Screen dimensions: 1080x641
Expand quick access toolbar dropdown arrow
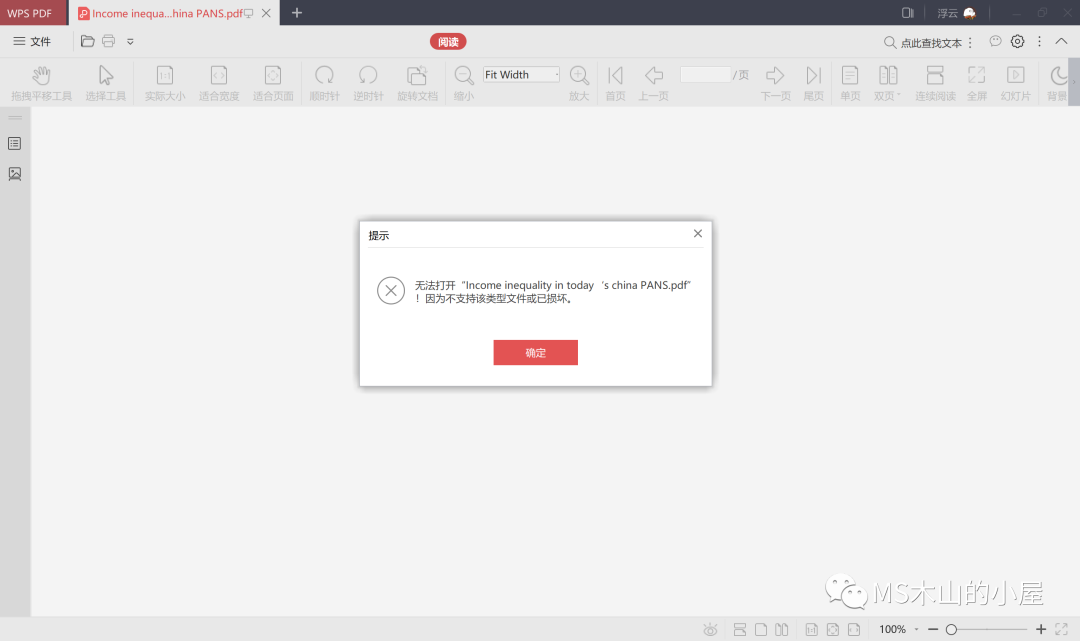coord(130,42)
